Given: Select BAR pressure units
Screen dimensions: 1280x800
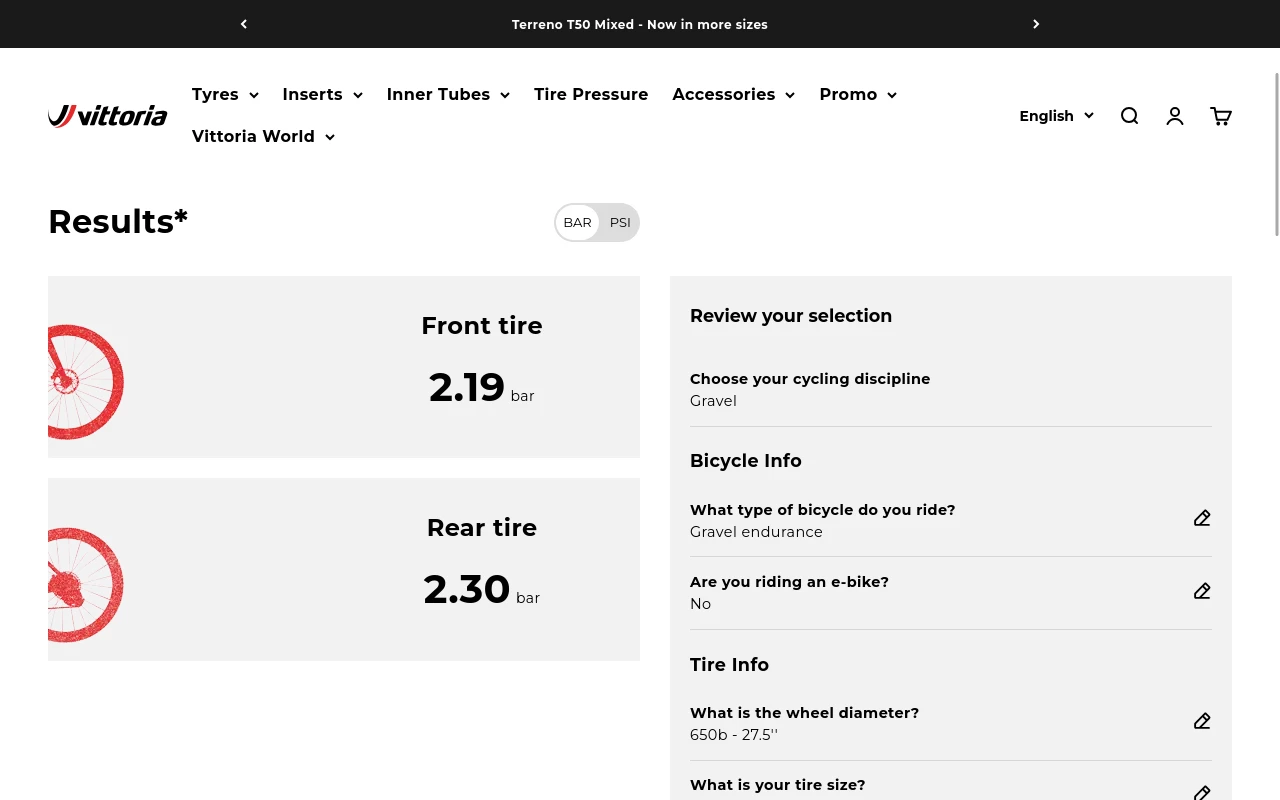Looking at the screenshot, I should (x=577, y=222).
